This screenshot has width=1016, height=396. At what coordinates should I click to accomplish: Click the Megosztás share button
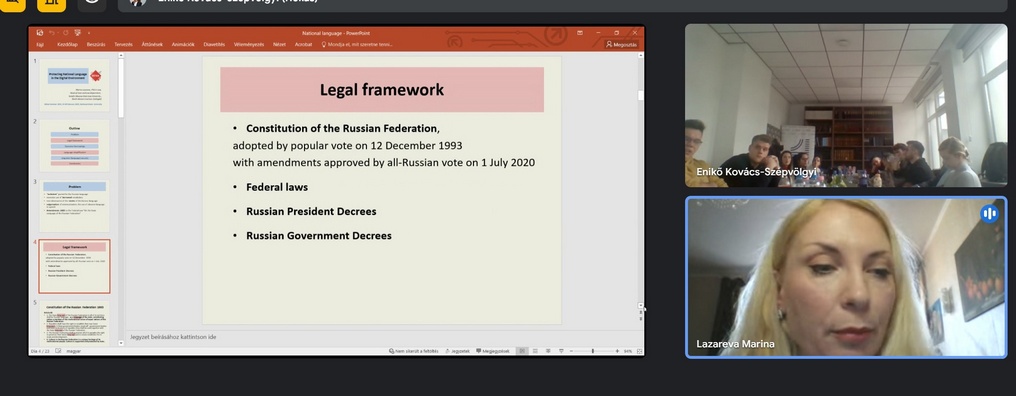[x=621, y=45]
